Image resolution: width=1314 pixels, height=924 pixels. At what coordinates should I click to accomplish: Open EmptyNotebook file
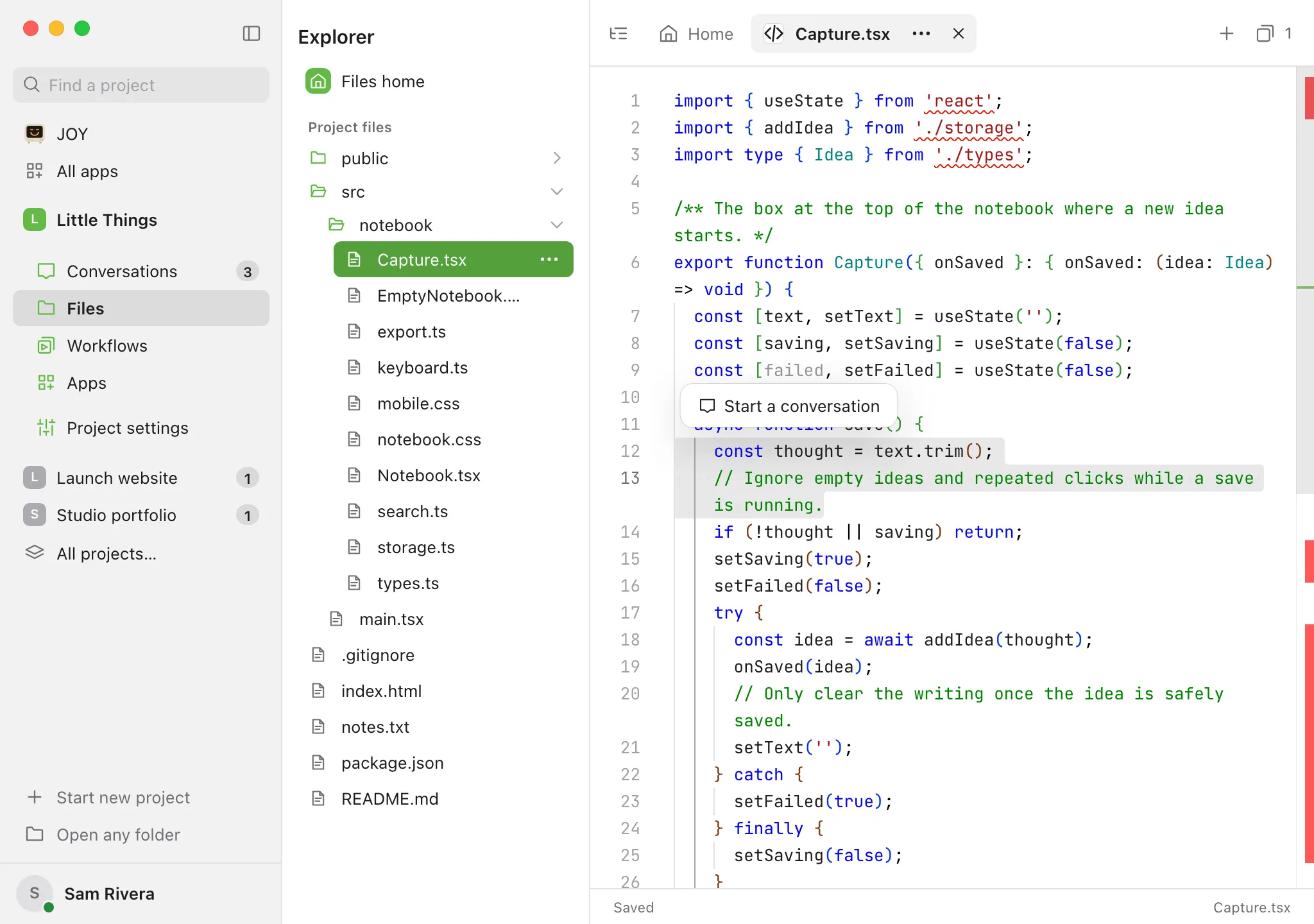[x=453, y=295]
